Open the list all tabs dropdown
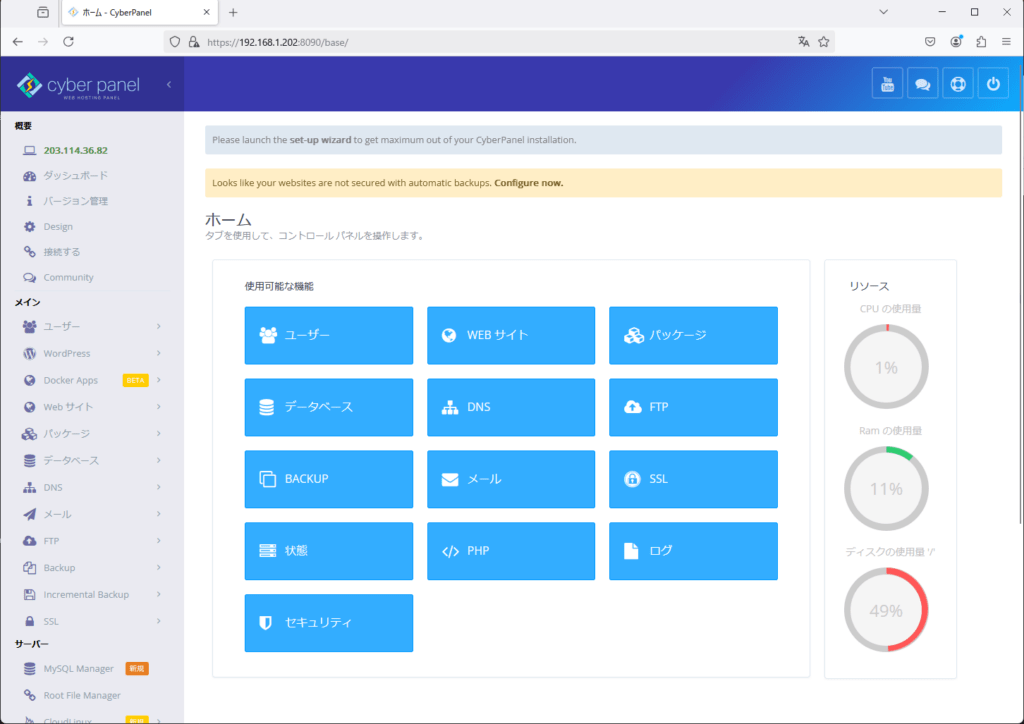1024x724 pixels. 883,12
